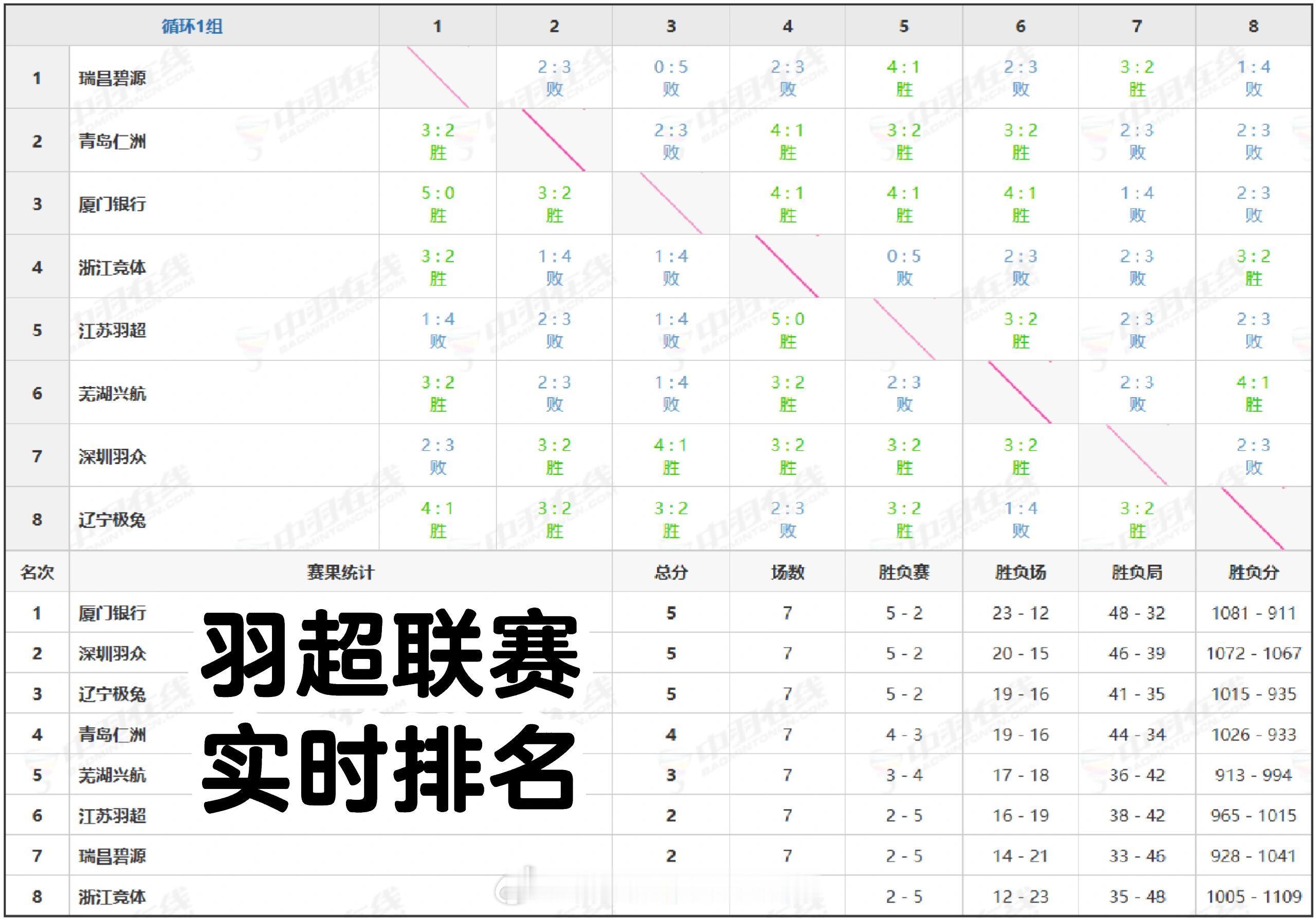Click the 4:1 胜 result in 芜湖兴航 row
This screenshot has height=918, width=1316.
click(x=1253, y=393)
